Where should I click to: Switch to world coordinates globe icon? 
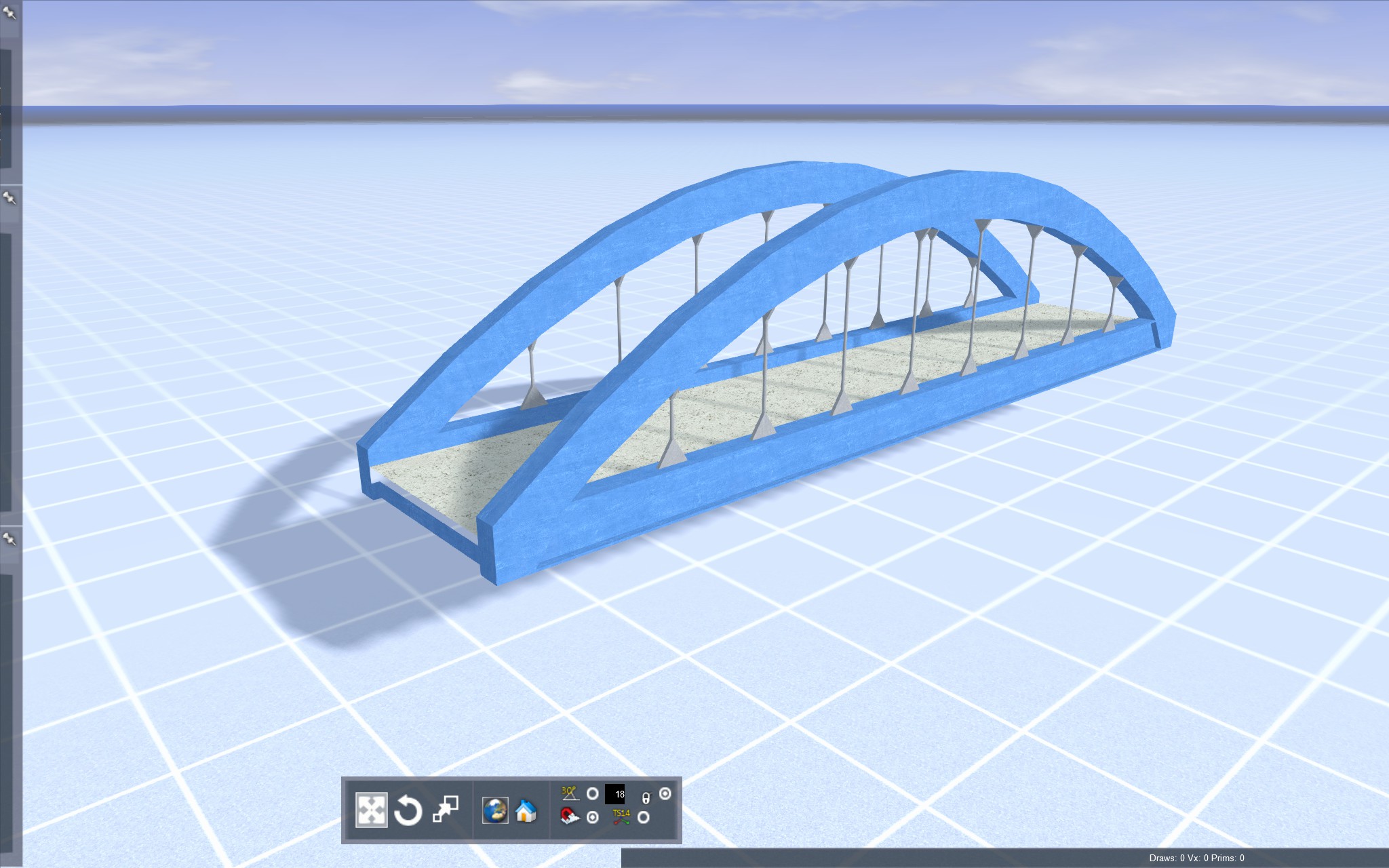pos(495,810)
